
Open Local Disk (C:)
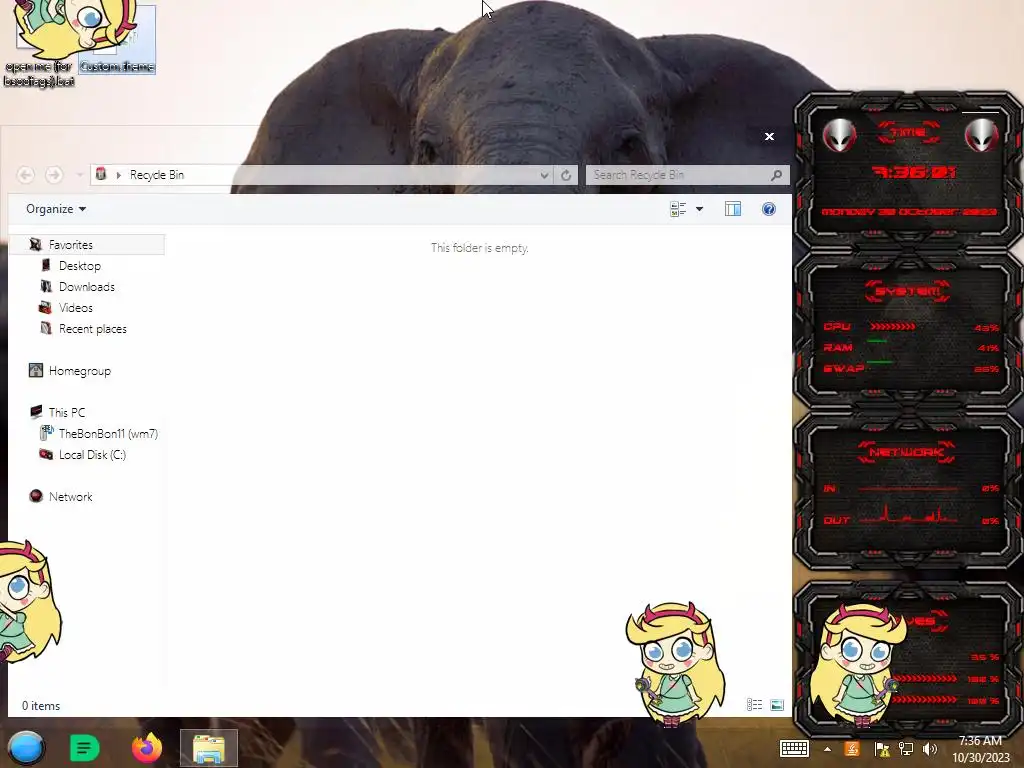(92, 455)
